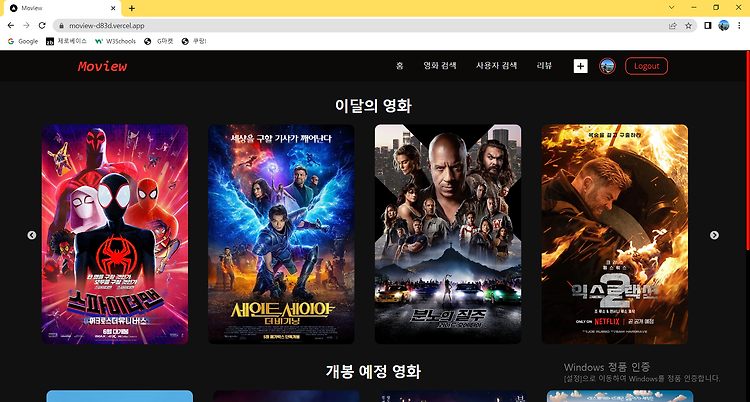
Task: Click the browser address bar URL
Action: (x=107, y=26)
